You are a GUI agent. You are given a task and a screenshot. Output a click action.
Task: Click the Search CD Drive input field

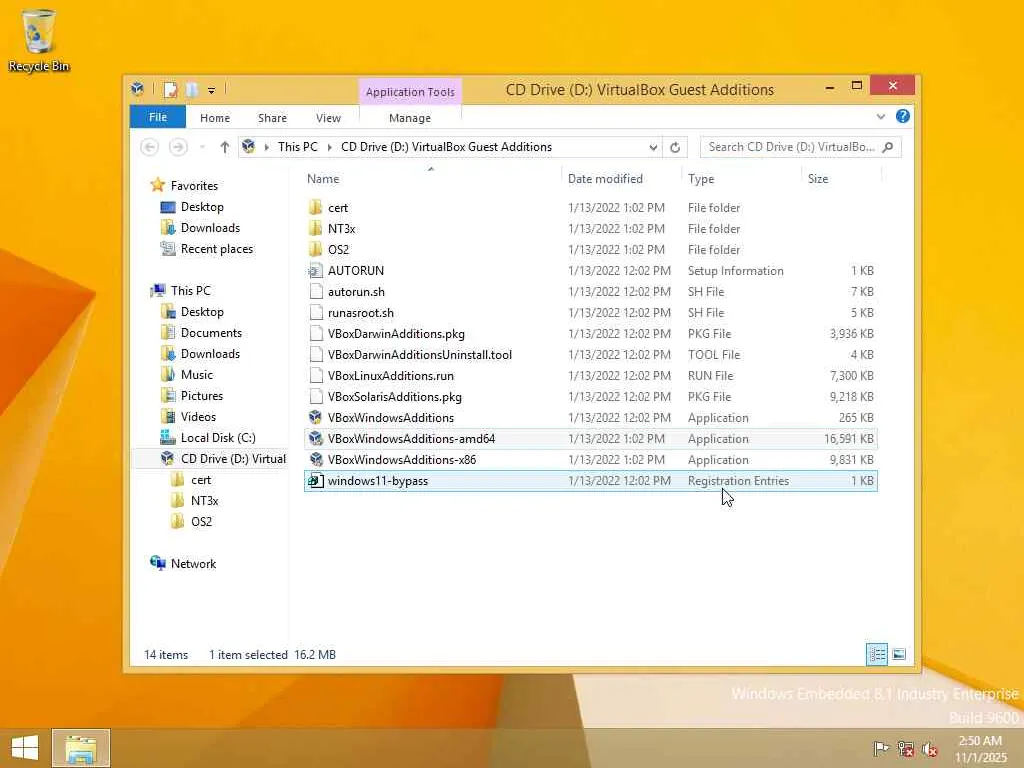coord(791,148)
